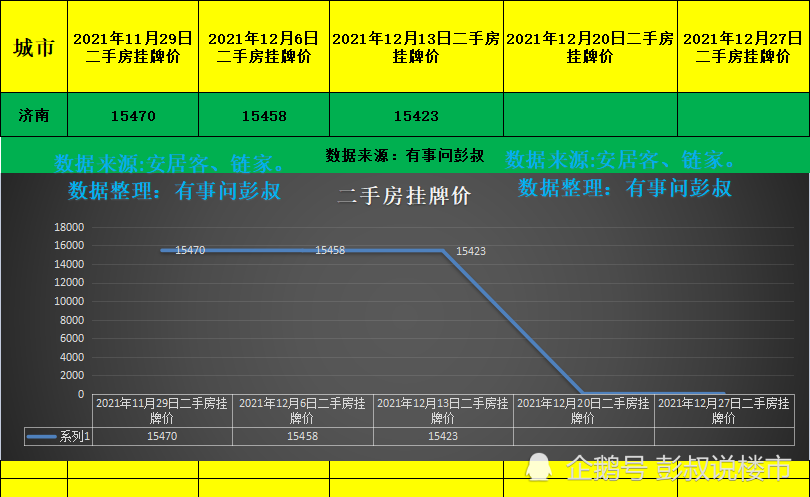The height and width of the screenshot is (497, 810).
Task: Select the 2021年12月20日 table header cell
Action: coord(590,47)
